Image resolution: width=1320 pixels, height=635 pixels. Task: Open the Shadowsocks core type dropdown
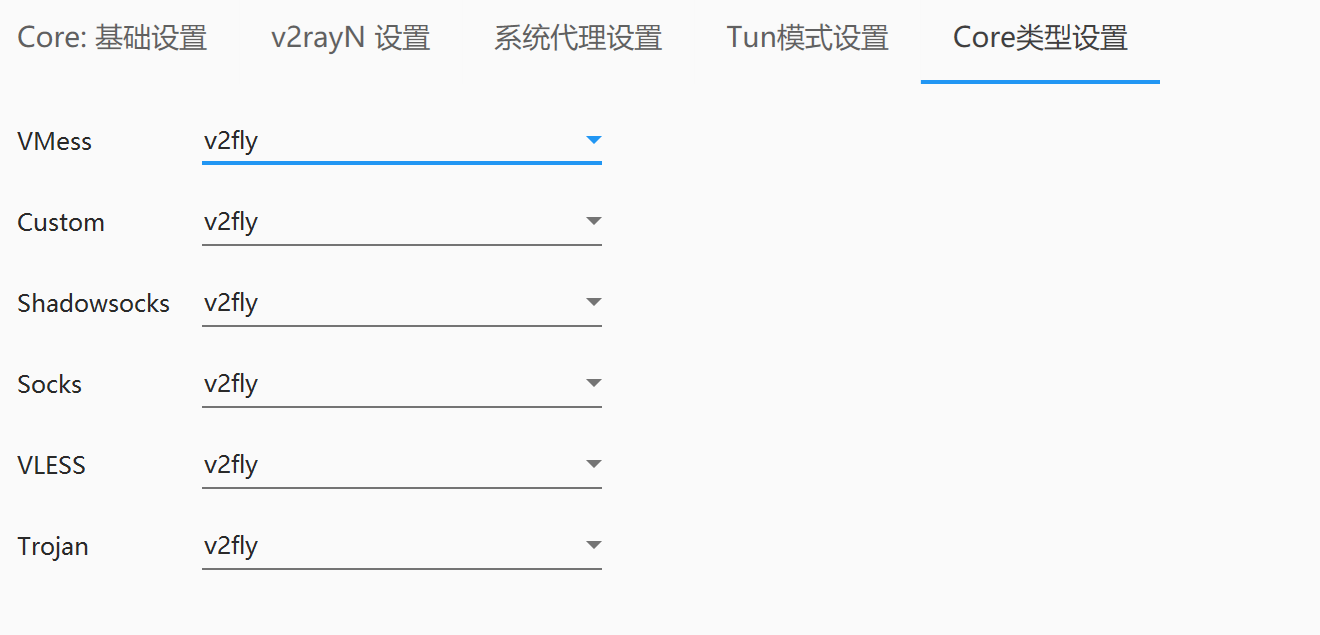click(x=400, y=302)
